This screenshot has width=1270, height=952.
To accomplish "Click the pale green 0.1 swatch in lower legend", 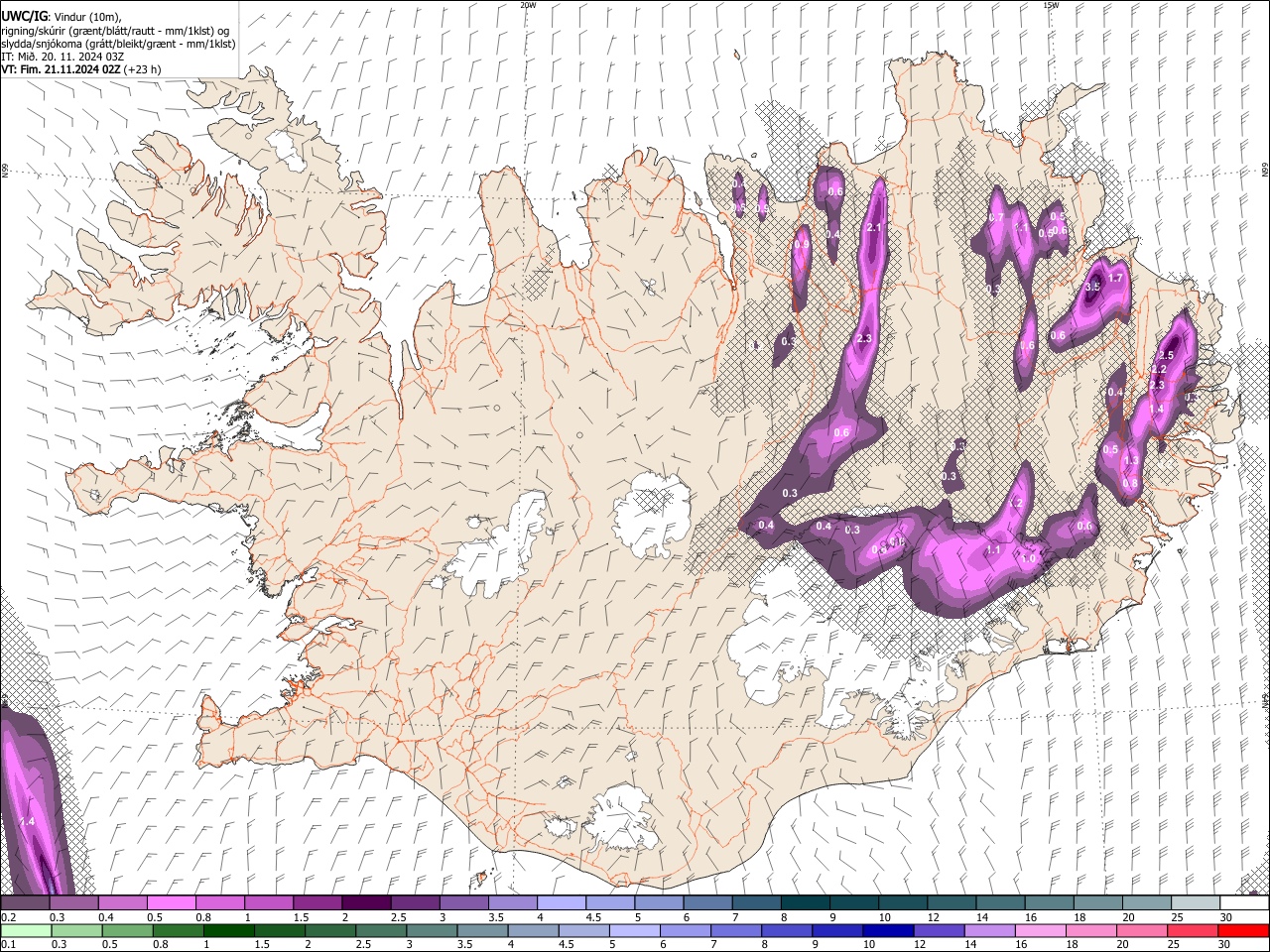I will point(26,931).
